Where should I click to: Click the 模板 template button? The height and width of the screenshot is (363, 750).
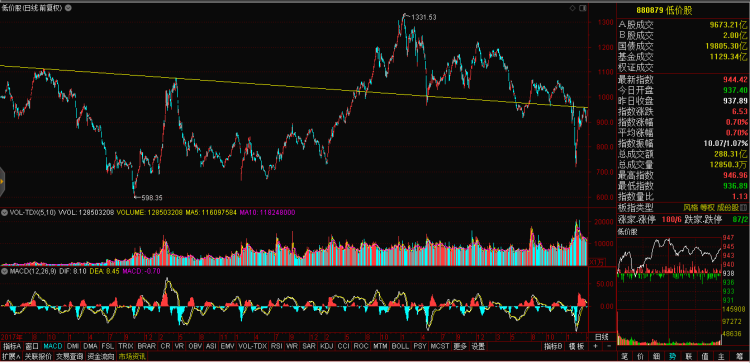(x=576, y=346)
